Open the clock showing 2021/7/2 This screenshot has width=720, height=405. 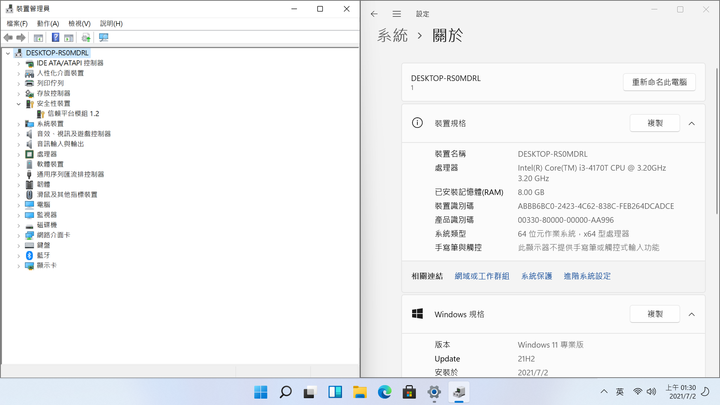681,392
